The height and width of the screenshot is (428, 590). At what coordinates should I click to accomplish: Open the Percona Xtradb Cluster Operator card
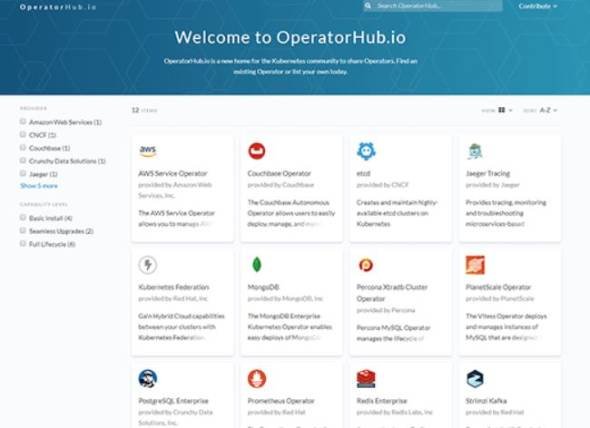400,302
